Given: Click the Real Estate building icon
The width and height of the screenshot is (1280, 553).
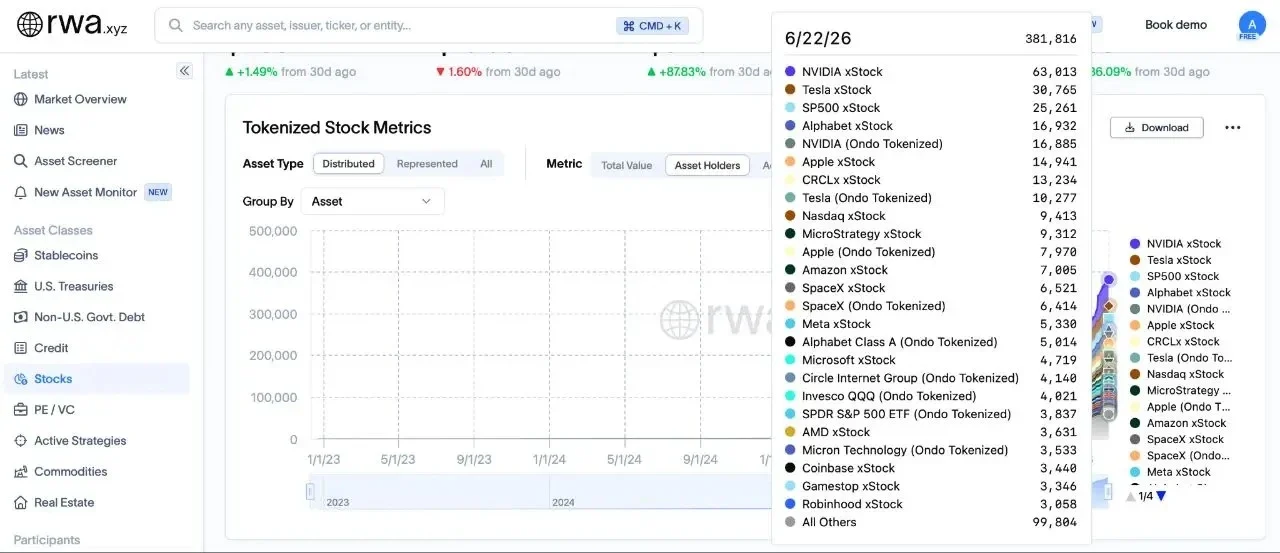Looking at the screenshot, I should click(x=21, y=503).
